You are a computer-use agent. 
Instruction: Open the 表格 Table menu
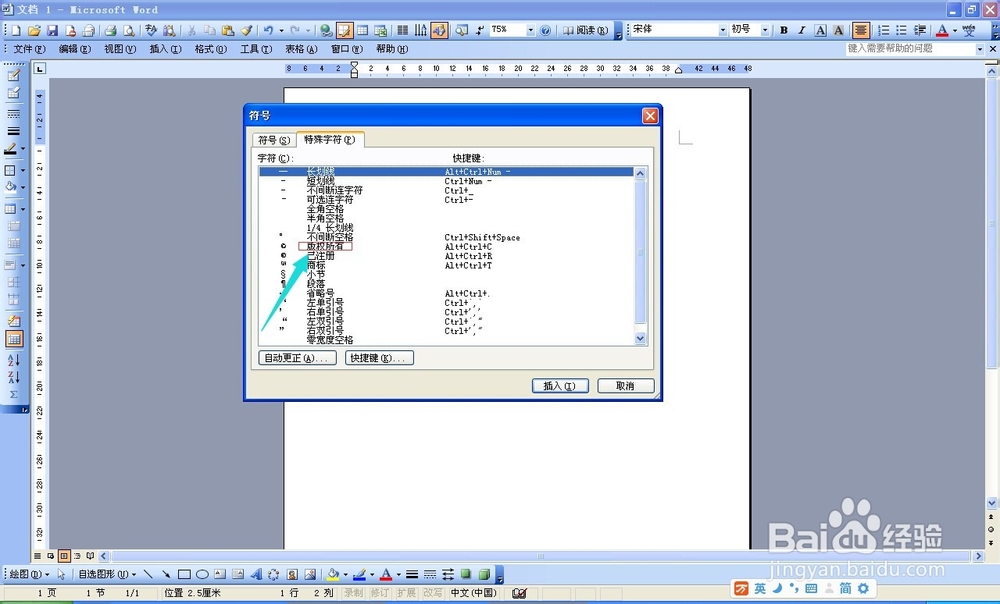[x=301, y=49]
